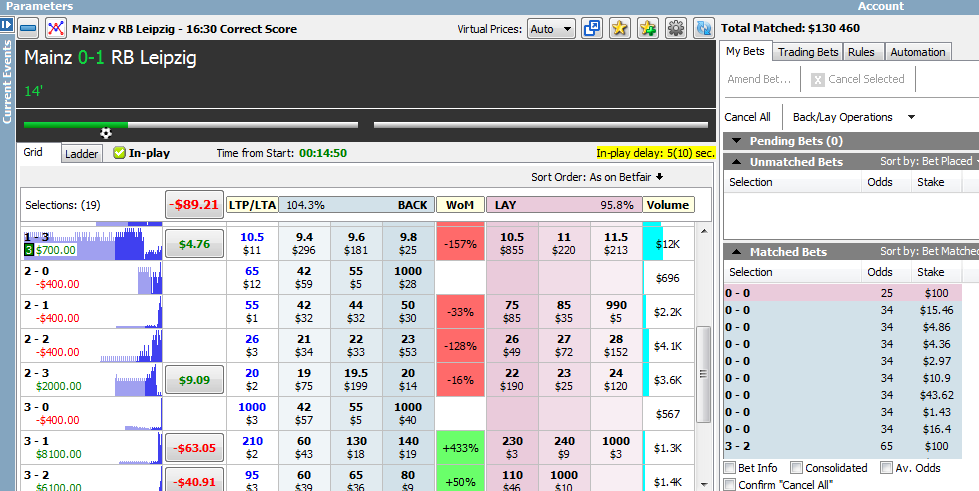Switch to the Ladder tab
The image size is (979, 491).
click(82, 154)
